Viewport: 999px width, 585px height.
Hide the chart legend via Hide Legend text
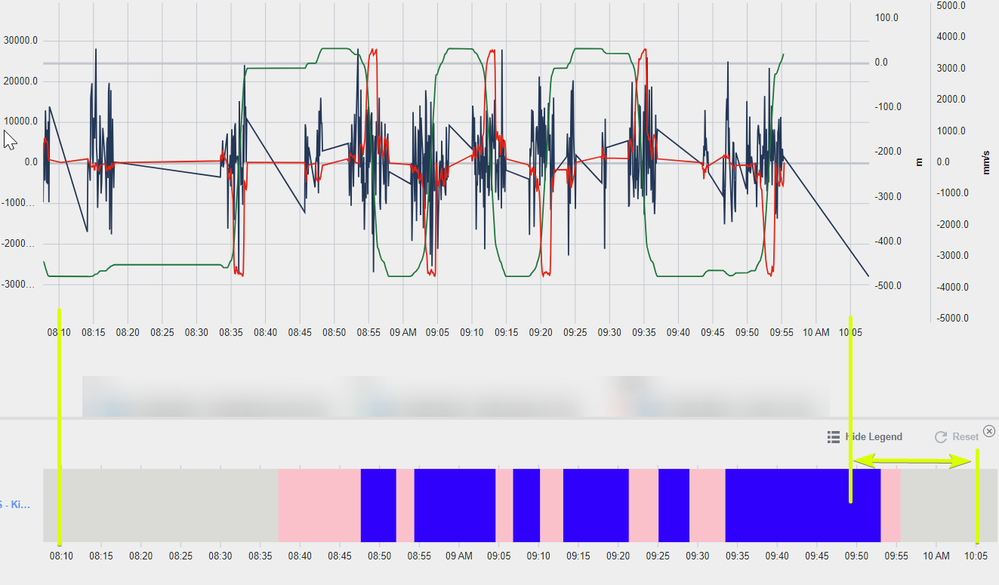click(873, 437)
